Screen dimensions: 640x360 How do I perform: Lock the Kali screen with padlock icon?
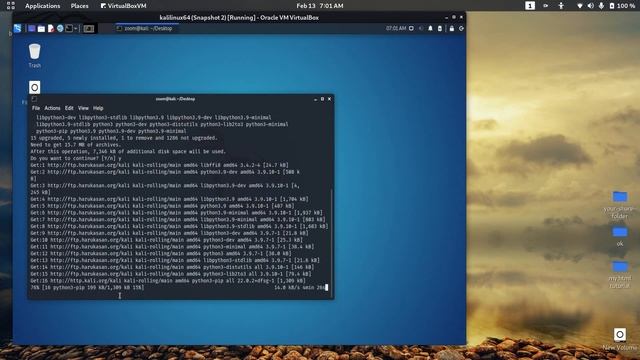tap(451, 28)
